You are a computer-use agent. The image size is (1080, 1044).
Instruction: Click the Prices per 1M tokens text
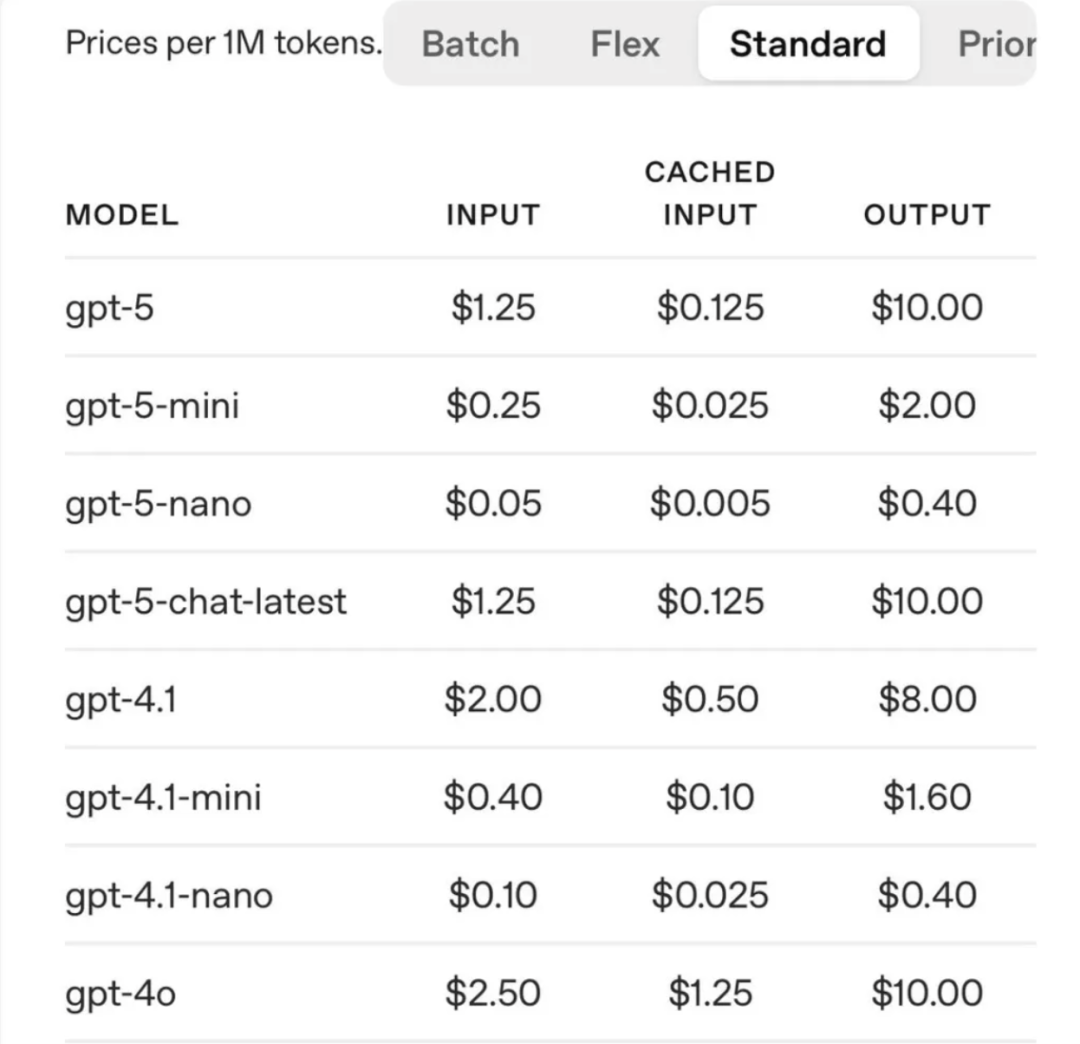[224, 43]
